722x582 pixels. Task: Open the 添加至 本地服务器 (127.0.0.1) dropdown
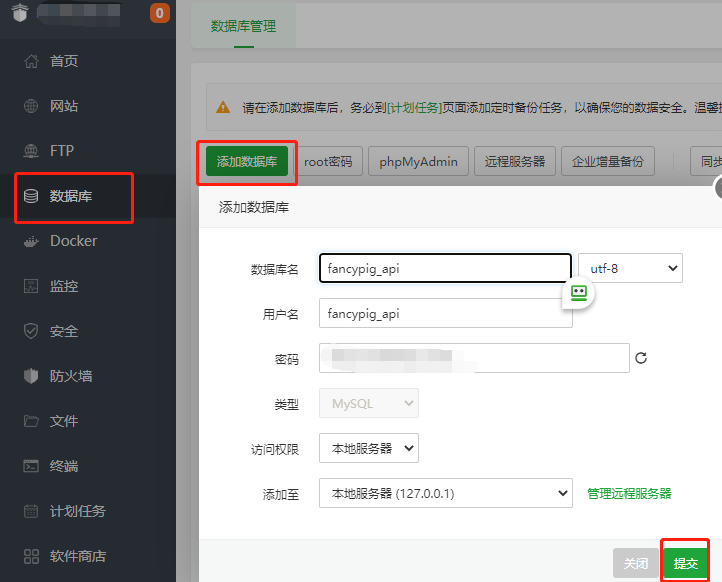[x=446, y=493]
